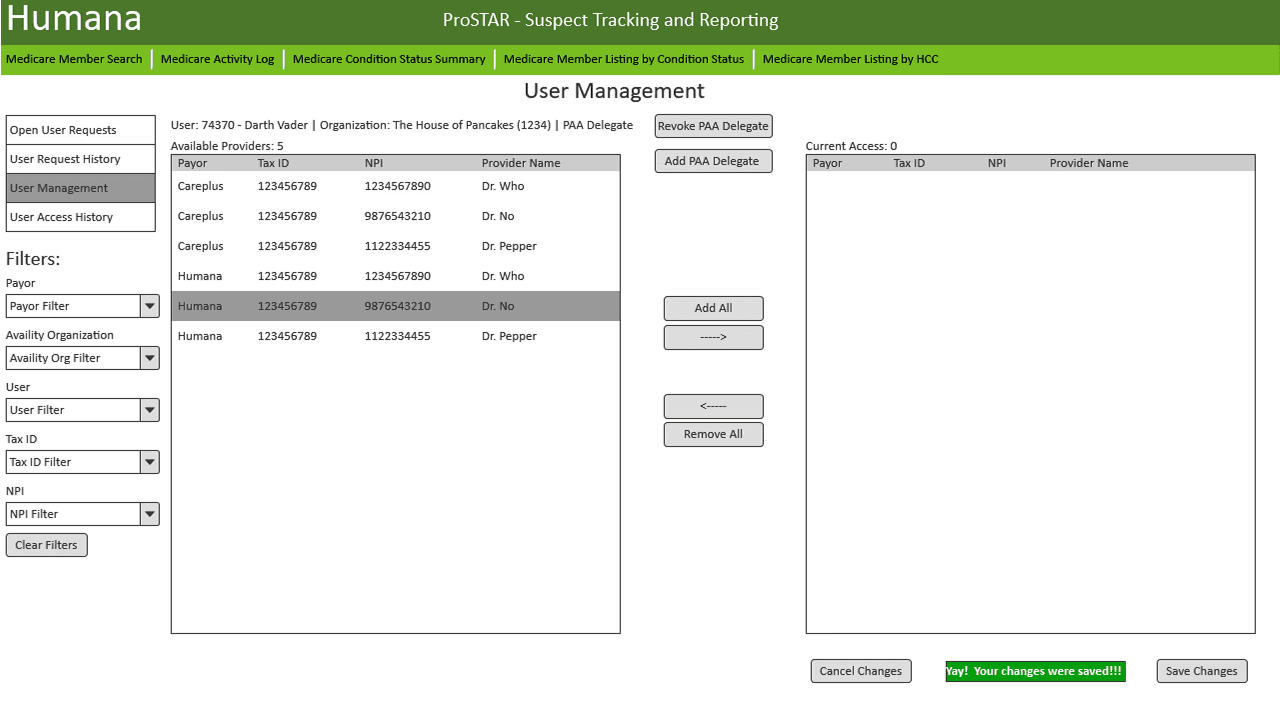Click the Remove All button
The width and height of the screenshot is (1280, 703).
pos(714,434)
